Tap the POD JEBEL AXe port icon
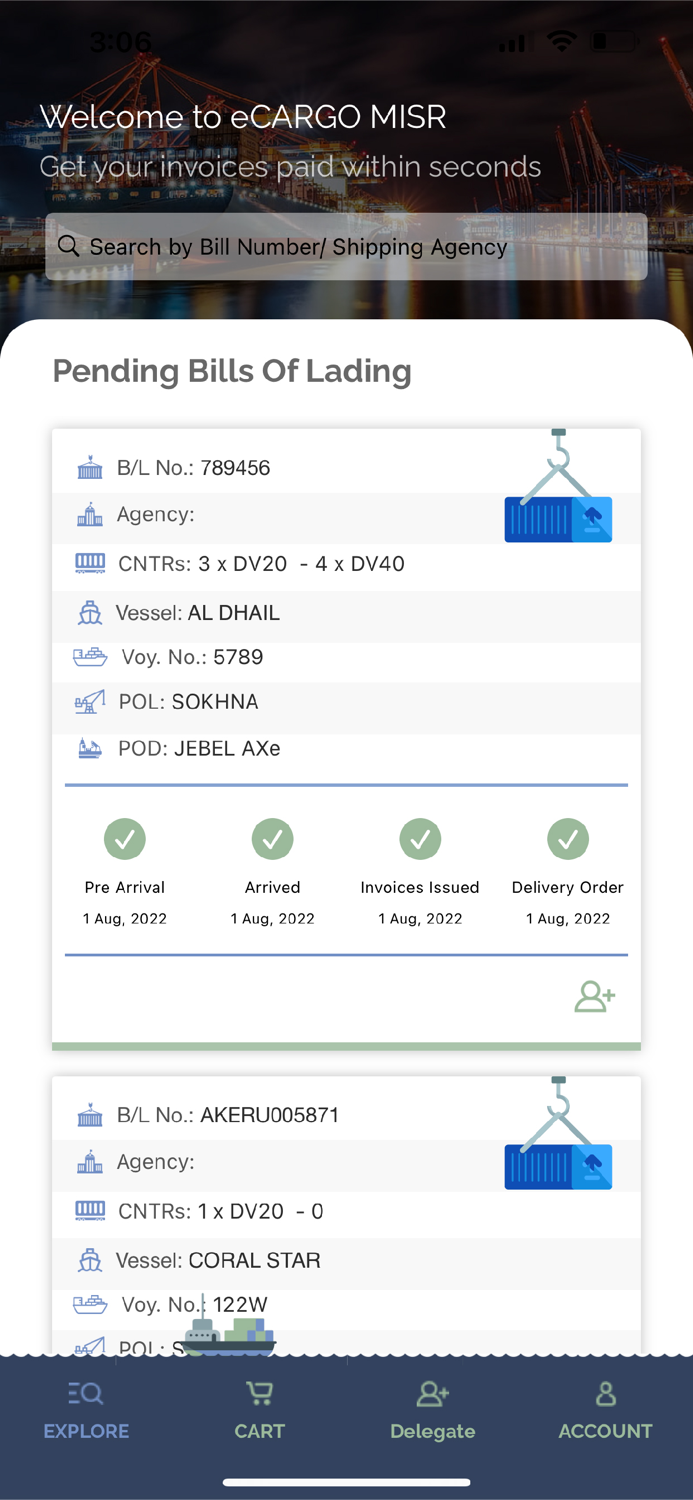The height and width of the screenshot is (1500, 693). point(90,748)
